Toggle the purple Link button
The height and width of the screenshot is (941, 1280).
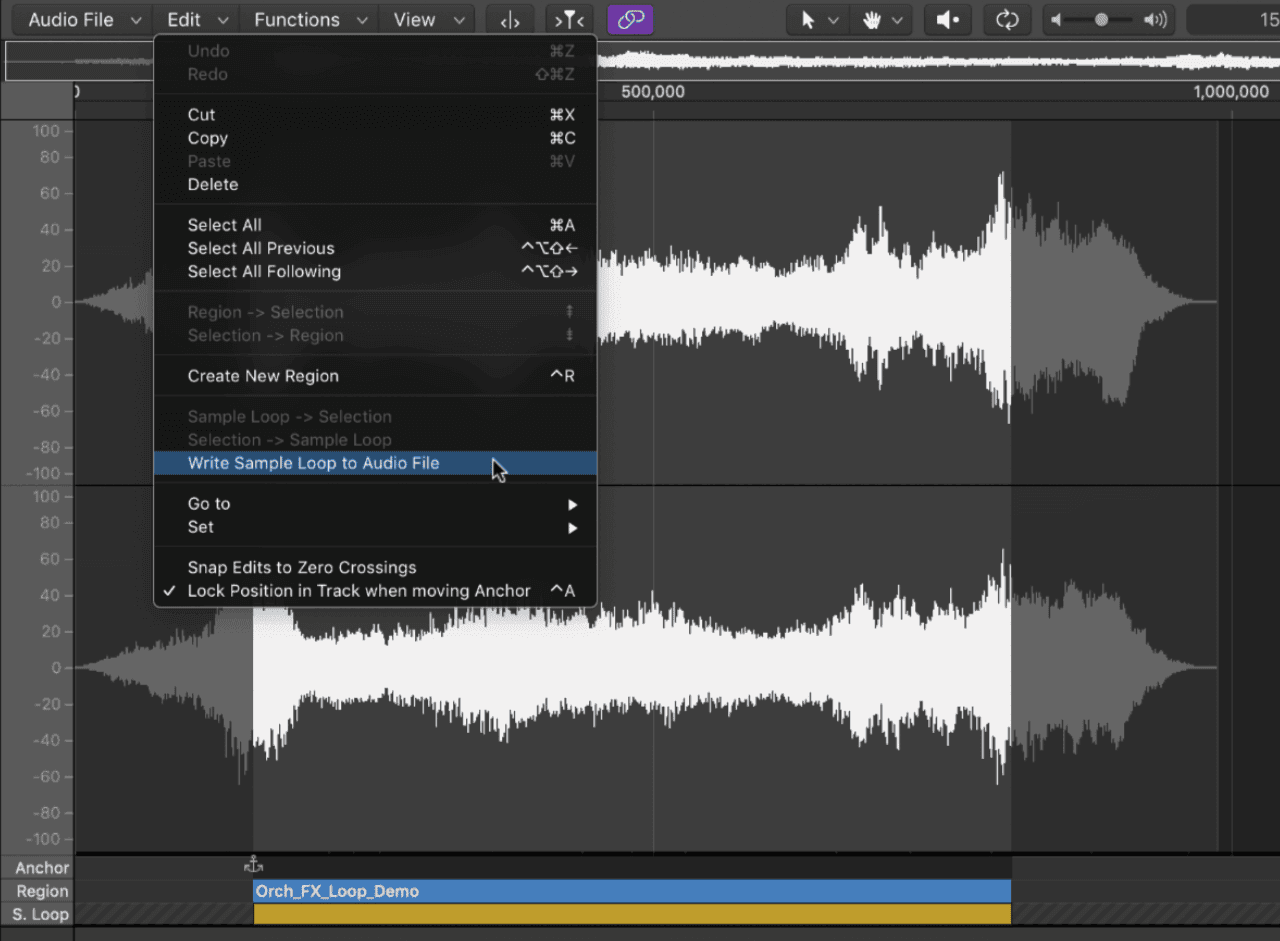click(630, 20)
